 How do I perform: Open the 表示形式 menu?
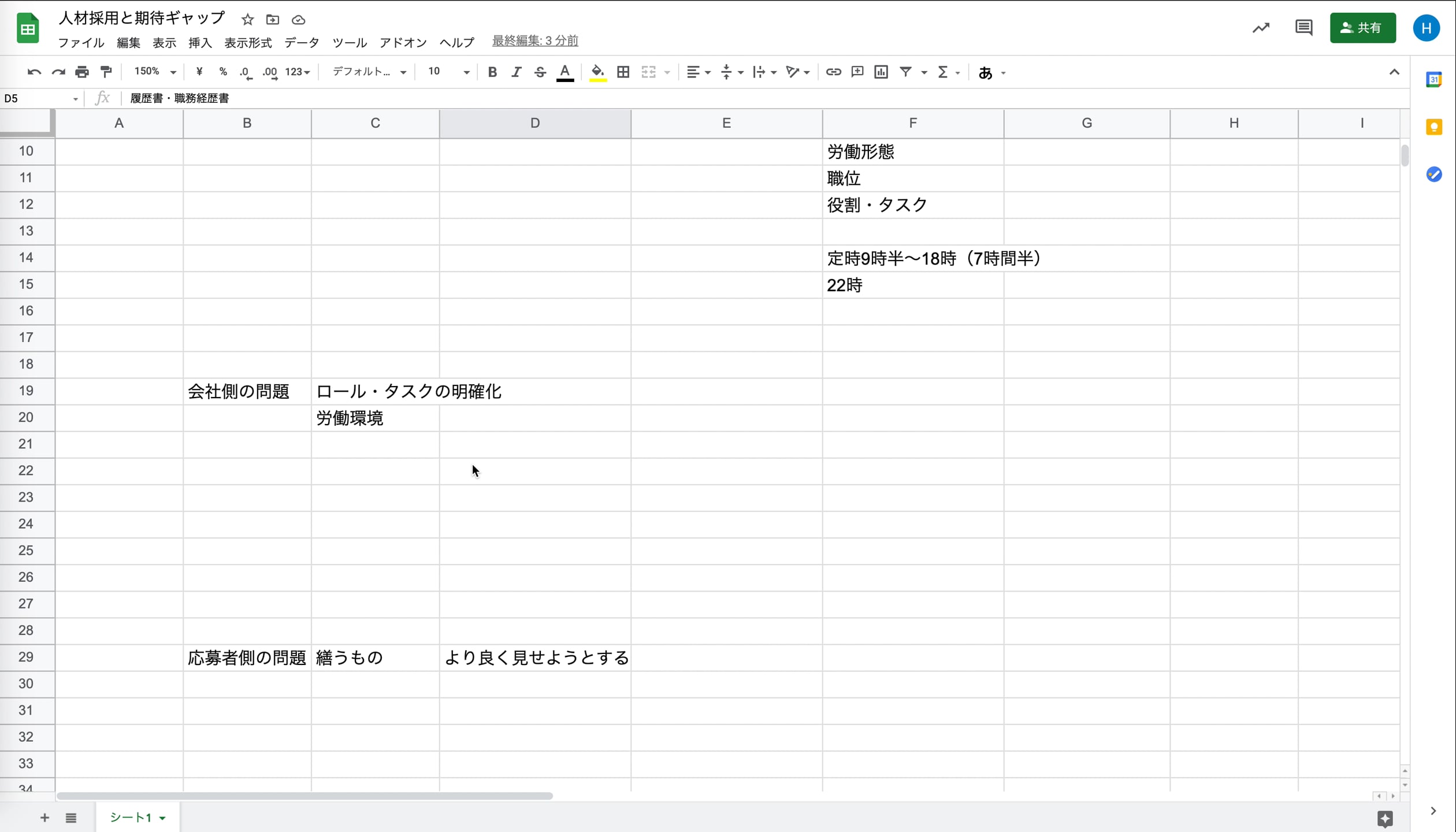tap(248, 42)
